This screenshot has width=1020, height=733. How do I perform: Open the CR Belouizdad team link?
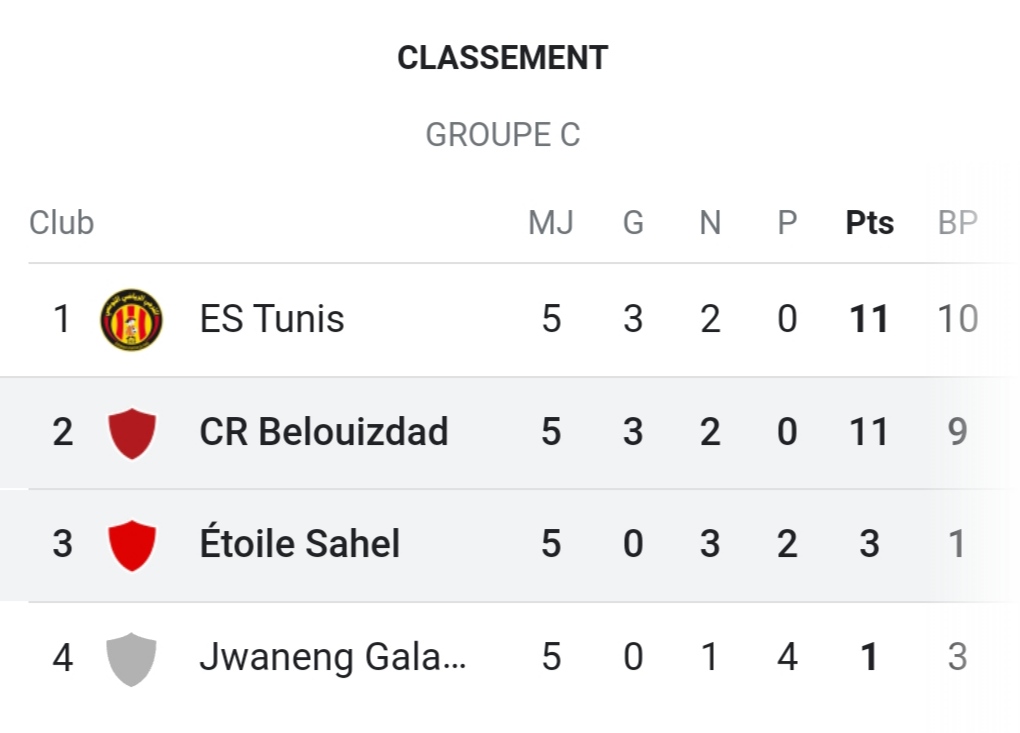coord(324,433)
